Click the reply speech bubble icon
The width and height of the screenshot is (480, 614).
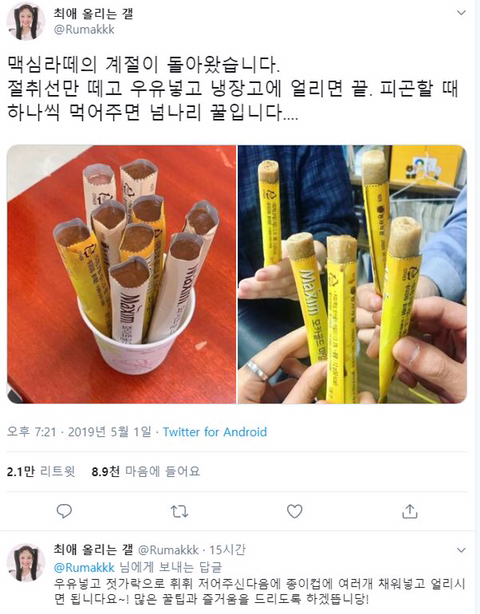point(64,511)
